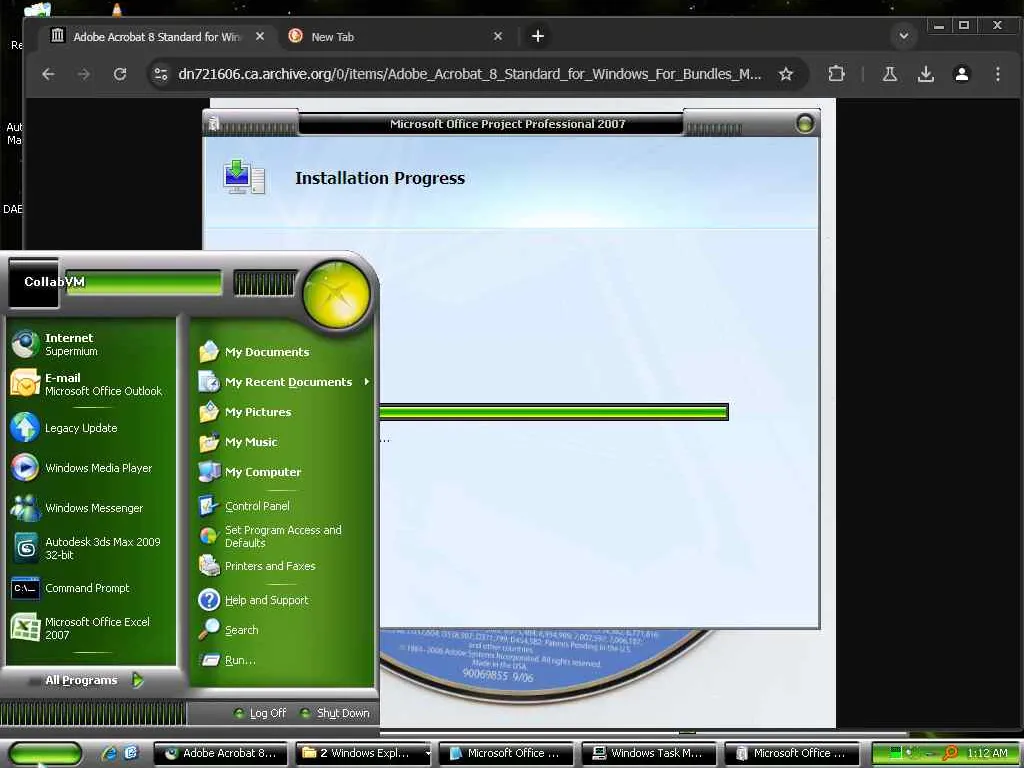Close the New Tab browser tab
The image size is (1024, 768).
(498, 37)
